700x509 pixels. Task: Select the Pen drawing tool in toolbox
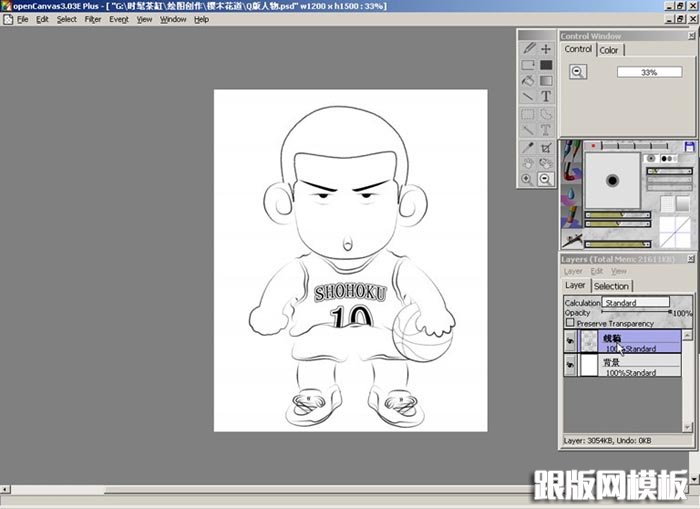pos(528,48)
